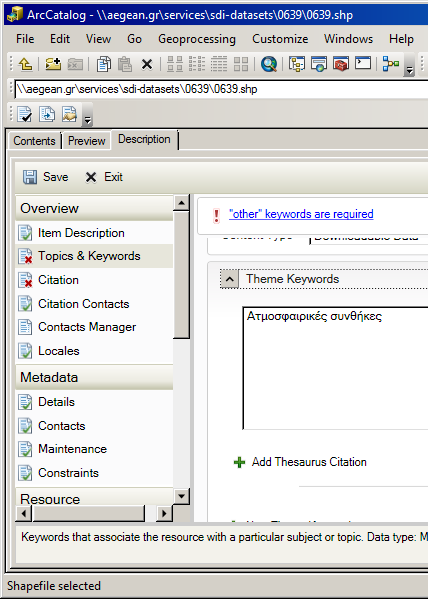Viewport: 428px width, 599px height.
Task: Click the Metadata section header
Action: [x=94, y=377]
